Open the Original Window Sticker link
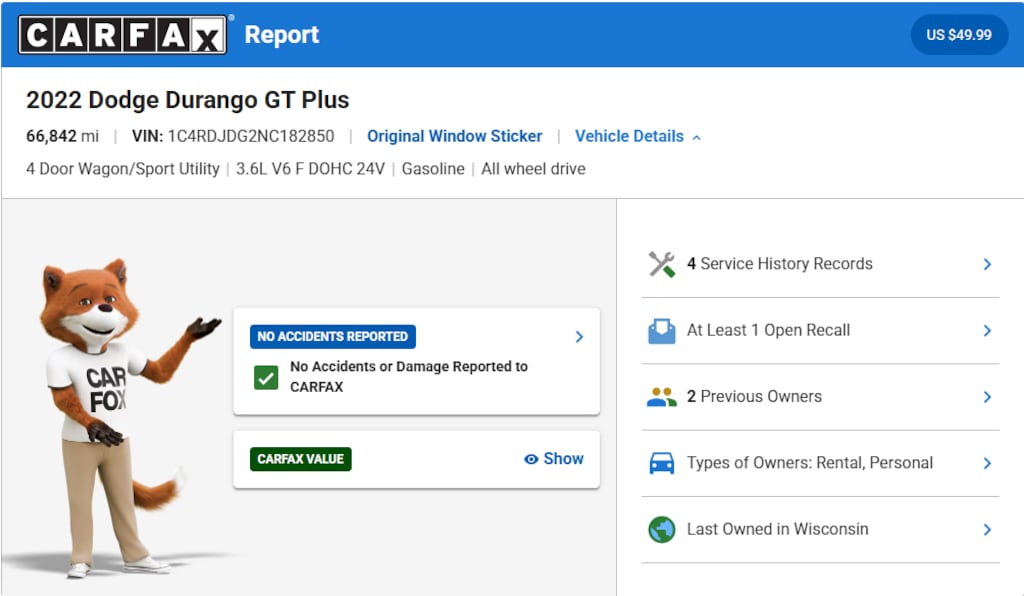This screenshot has width=1024, height=596. click(455, 136)
